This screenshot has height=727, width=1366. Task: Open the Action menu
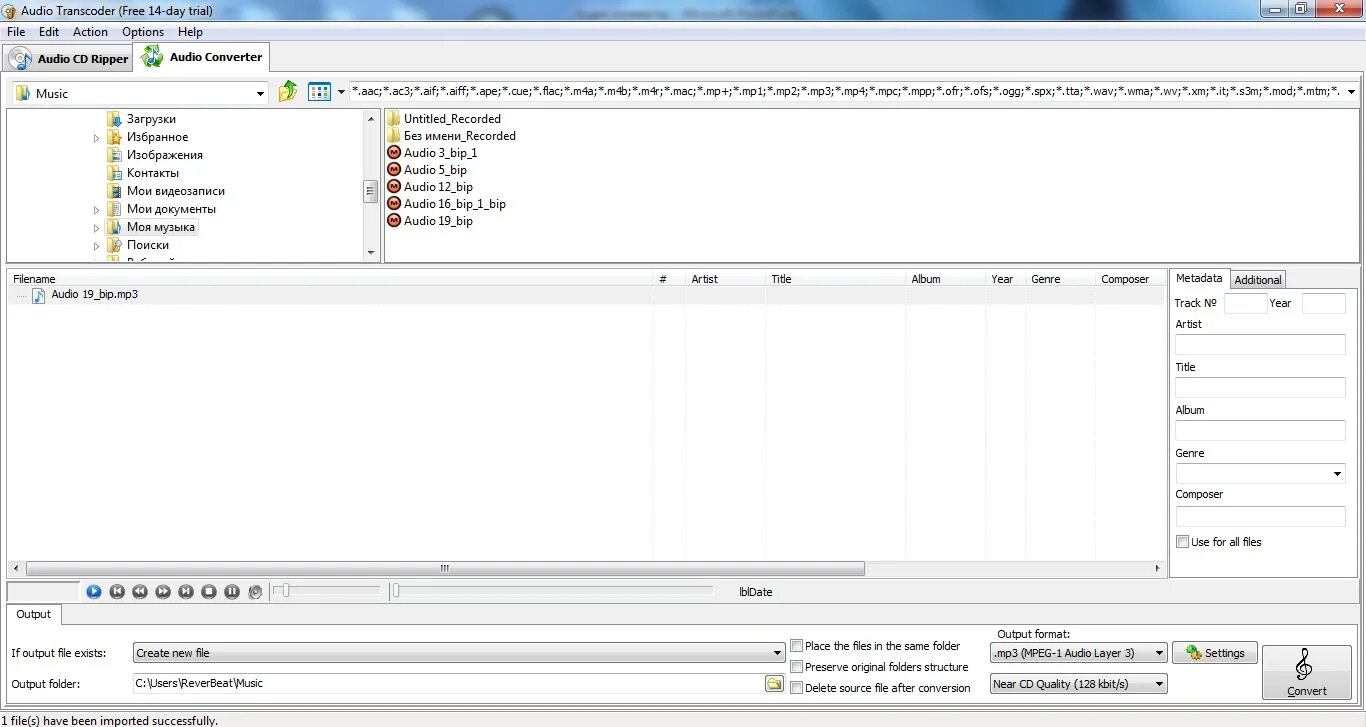coord(90,32)
